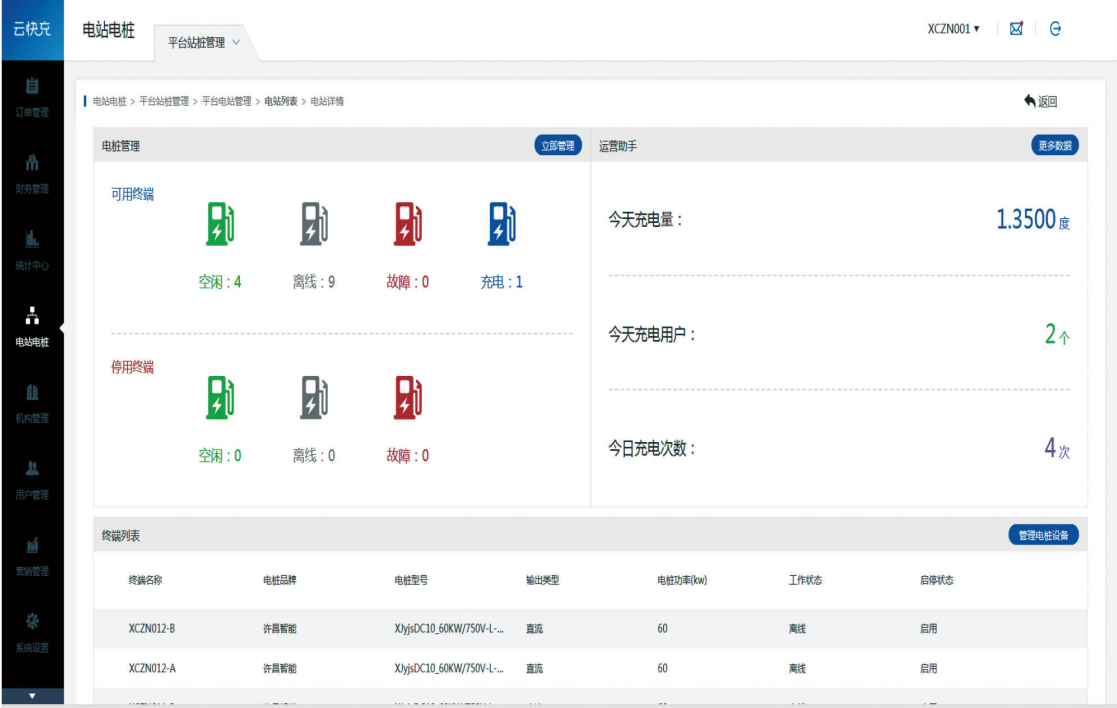Viewport: 1117px width, 708px height.
Task: Open 机构管理 sidebar icon
Action: 31,401
